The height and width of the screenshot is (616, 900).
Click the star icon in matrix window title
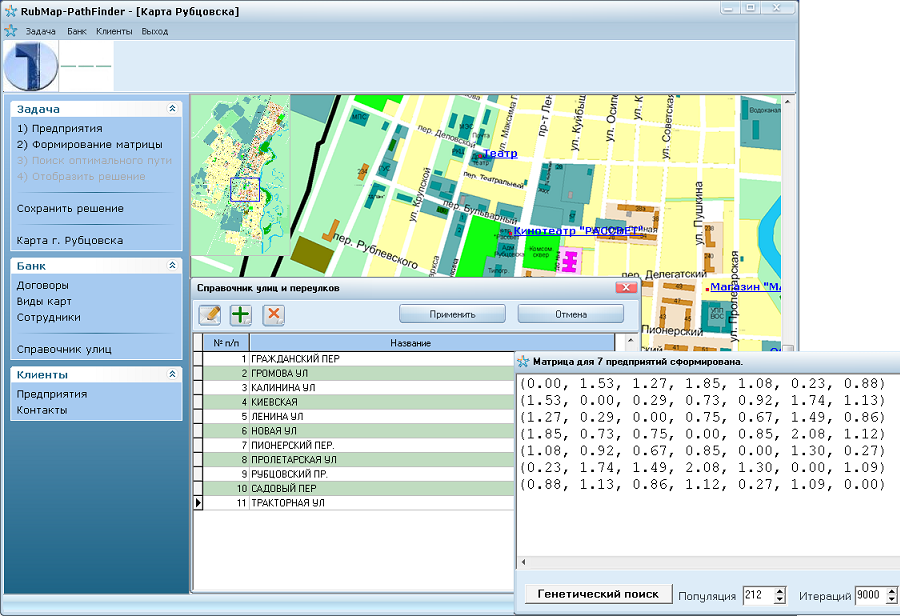(523, 362)
